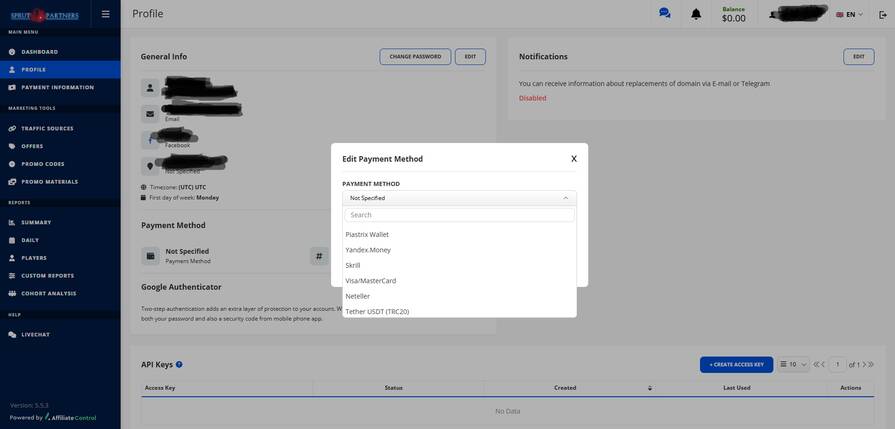Click the LiveChat sidebar icon

coord(12,335)
